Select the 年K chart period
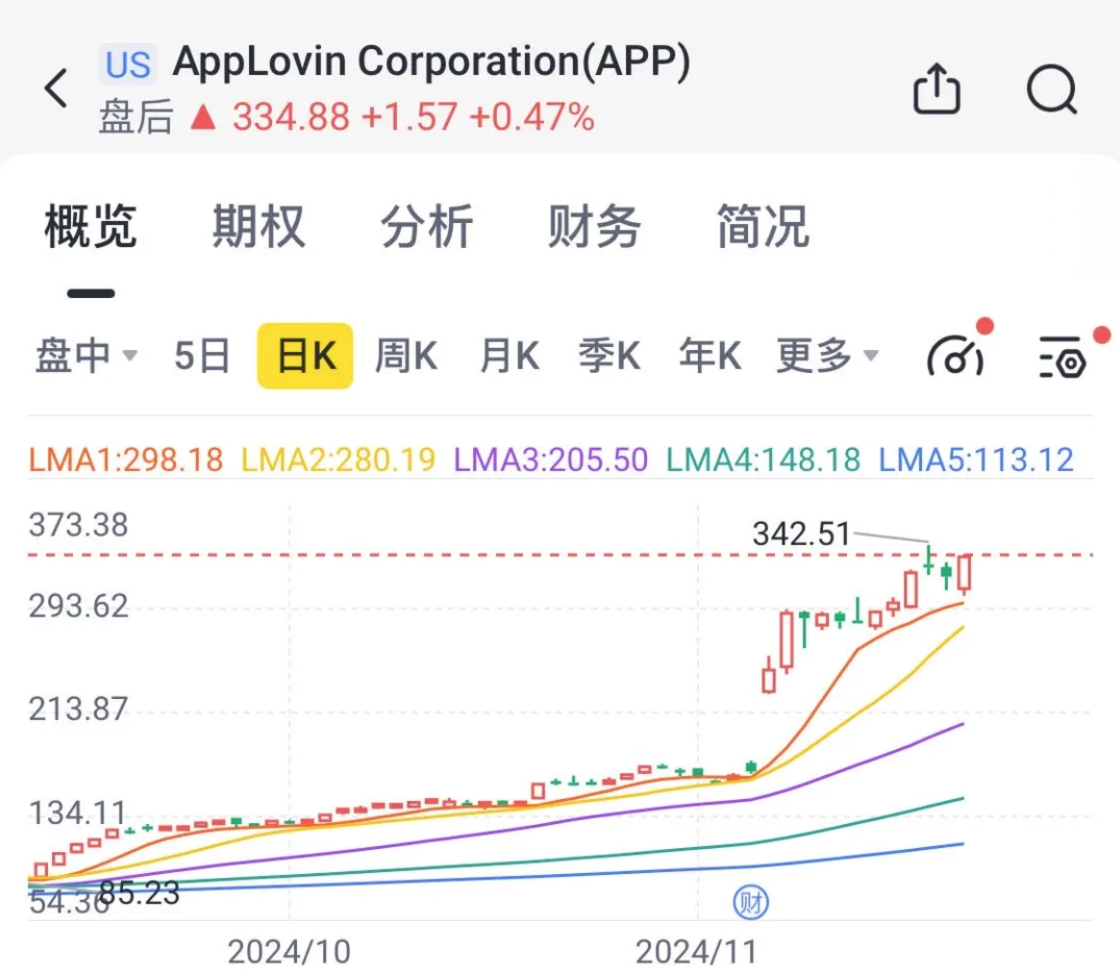 [x=710, y=356]
